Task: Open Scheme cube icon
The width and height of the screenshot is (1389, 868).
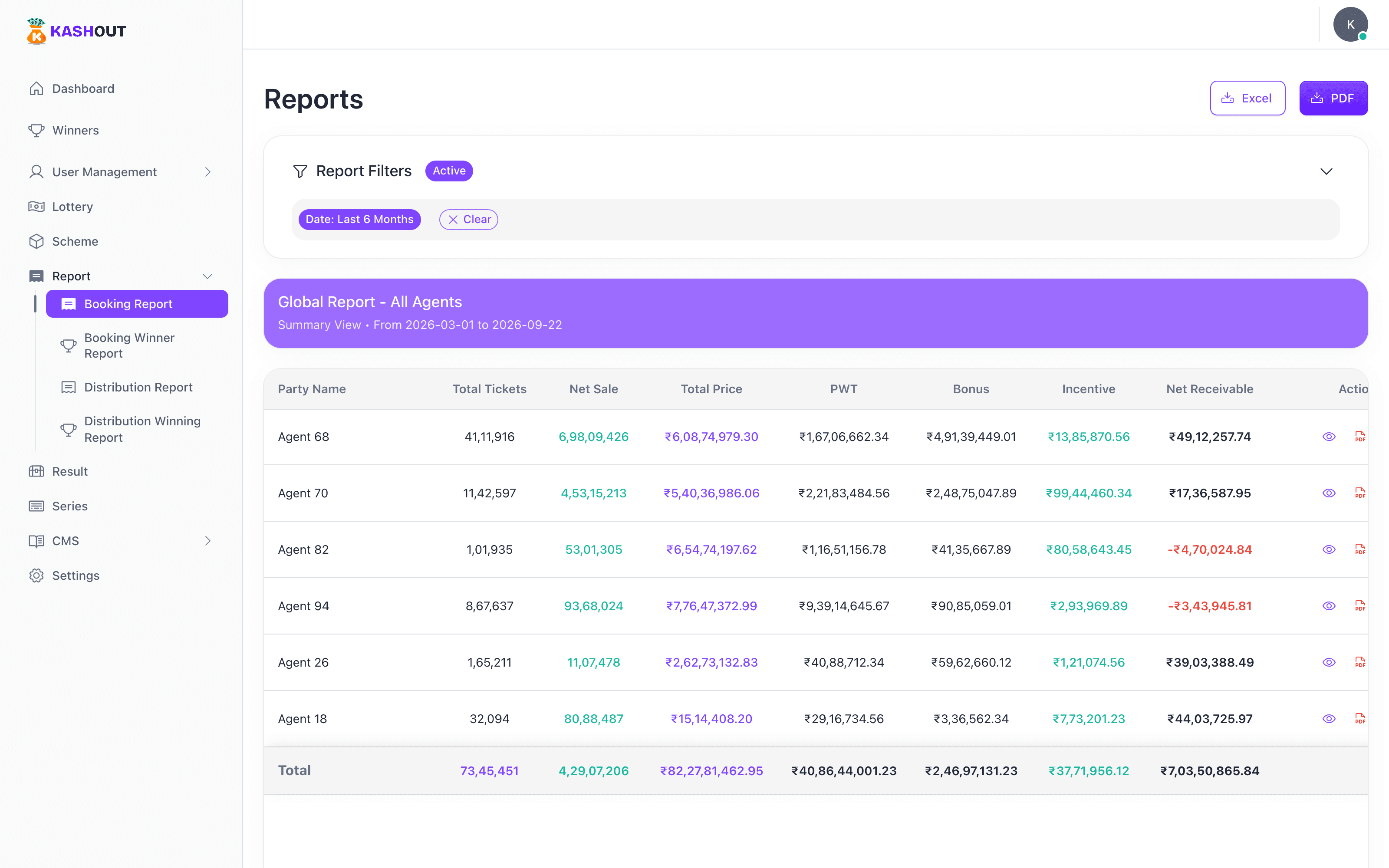Action: [x=36, y=241]
